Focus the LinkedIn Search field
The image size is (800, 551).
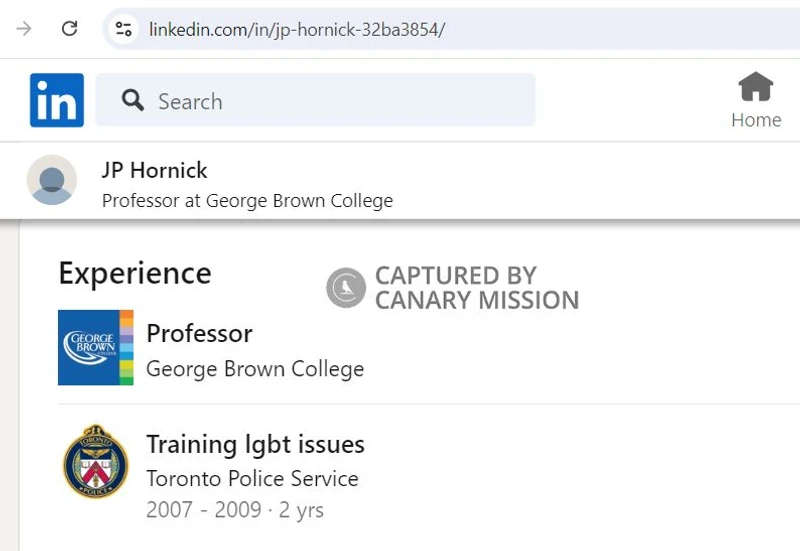[315, 99]
